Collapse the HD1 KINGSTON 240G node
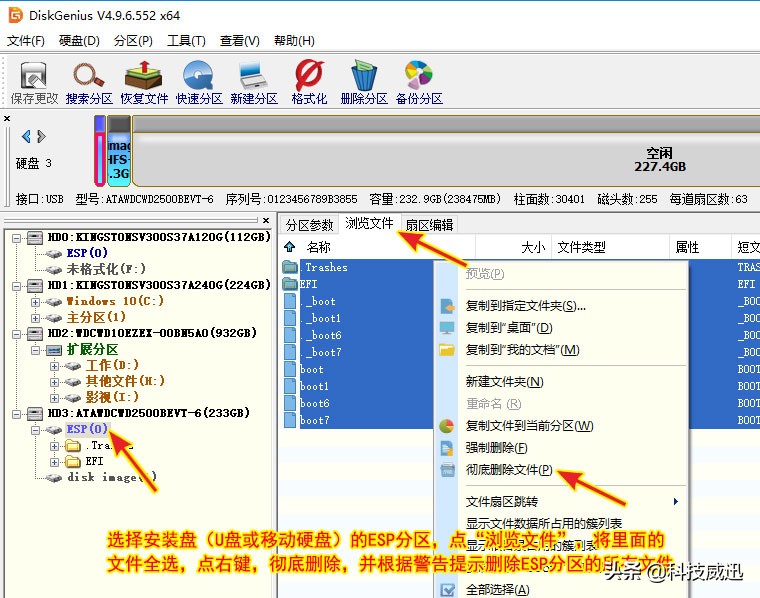The height and width of the screenshot is (598, 760). 16,286
